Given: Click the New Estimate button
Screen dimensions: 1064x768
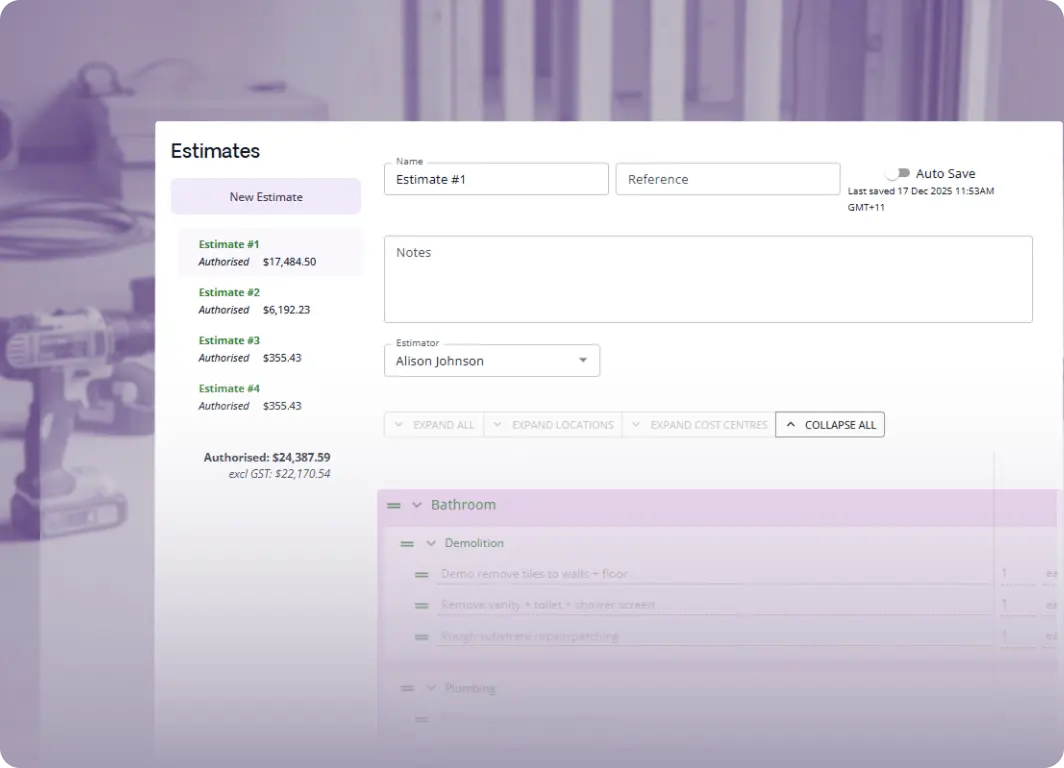Looking at the screenshot, I should pos(266,197).
